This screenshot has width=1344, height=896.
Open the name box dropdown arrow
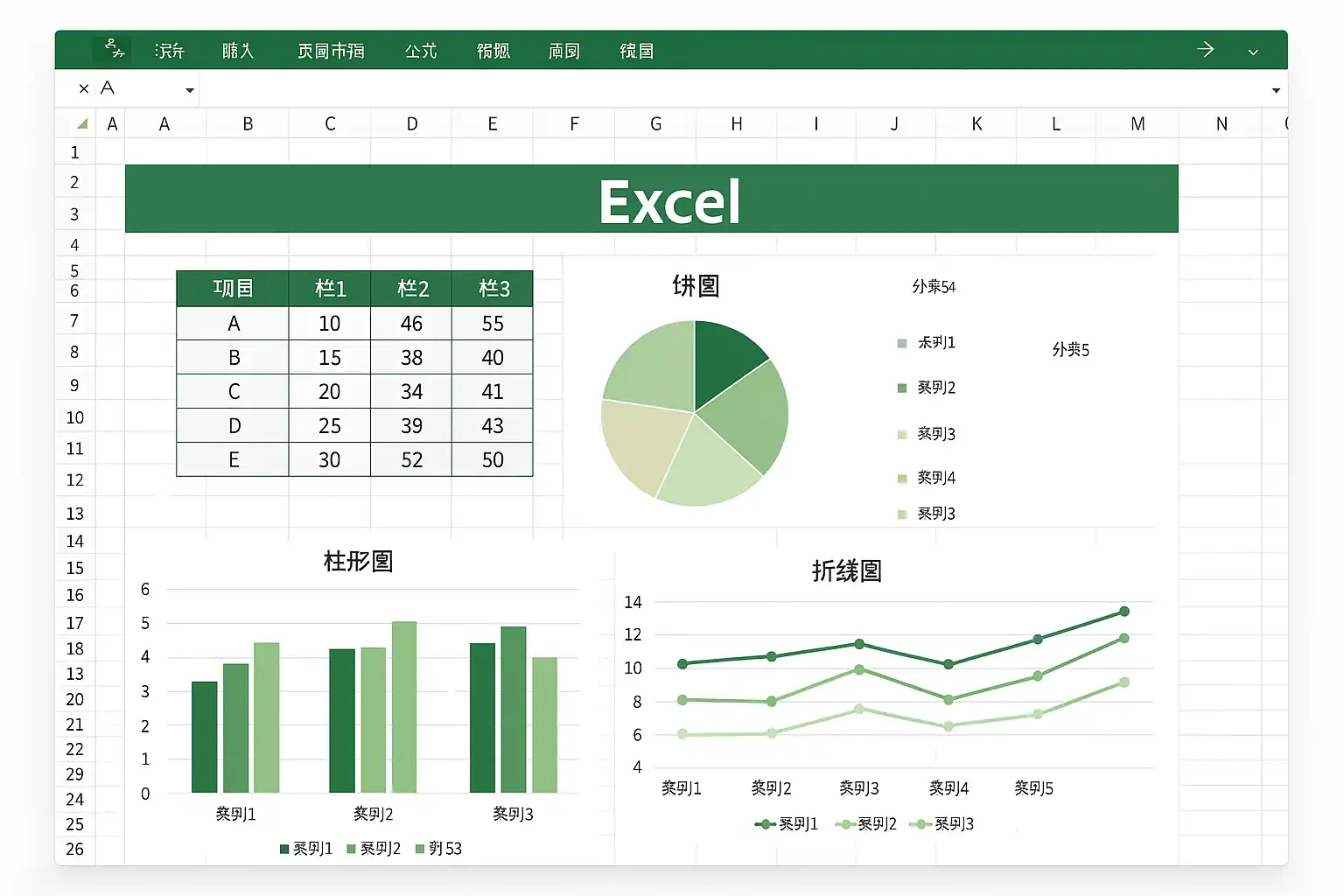click(190, 90)
